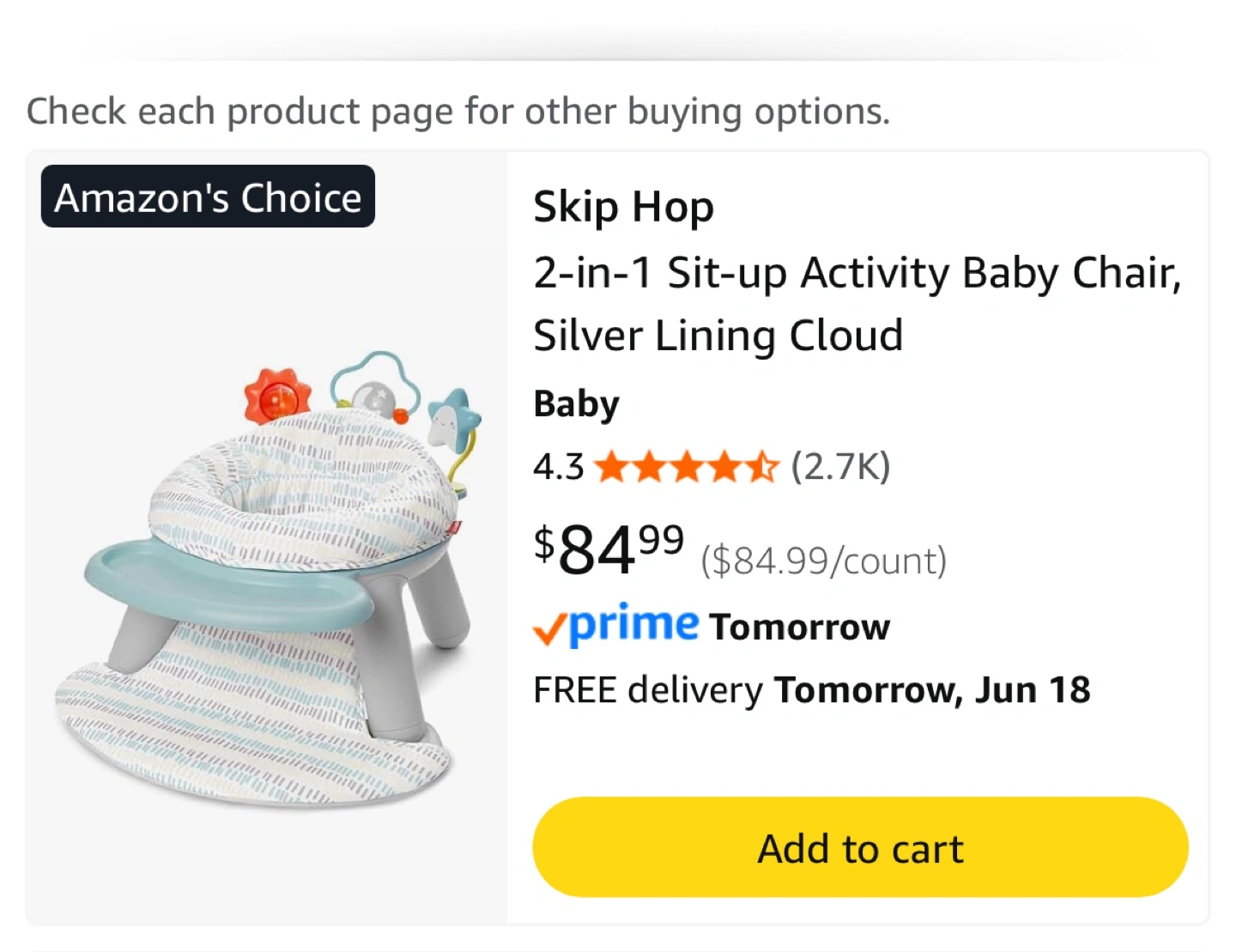This screenshot has width=1236, height=952.
Task: Tap the Silver Lining Cloud title line
Action: 718,336
